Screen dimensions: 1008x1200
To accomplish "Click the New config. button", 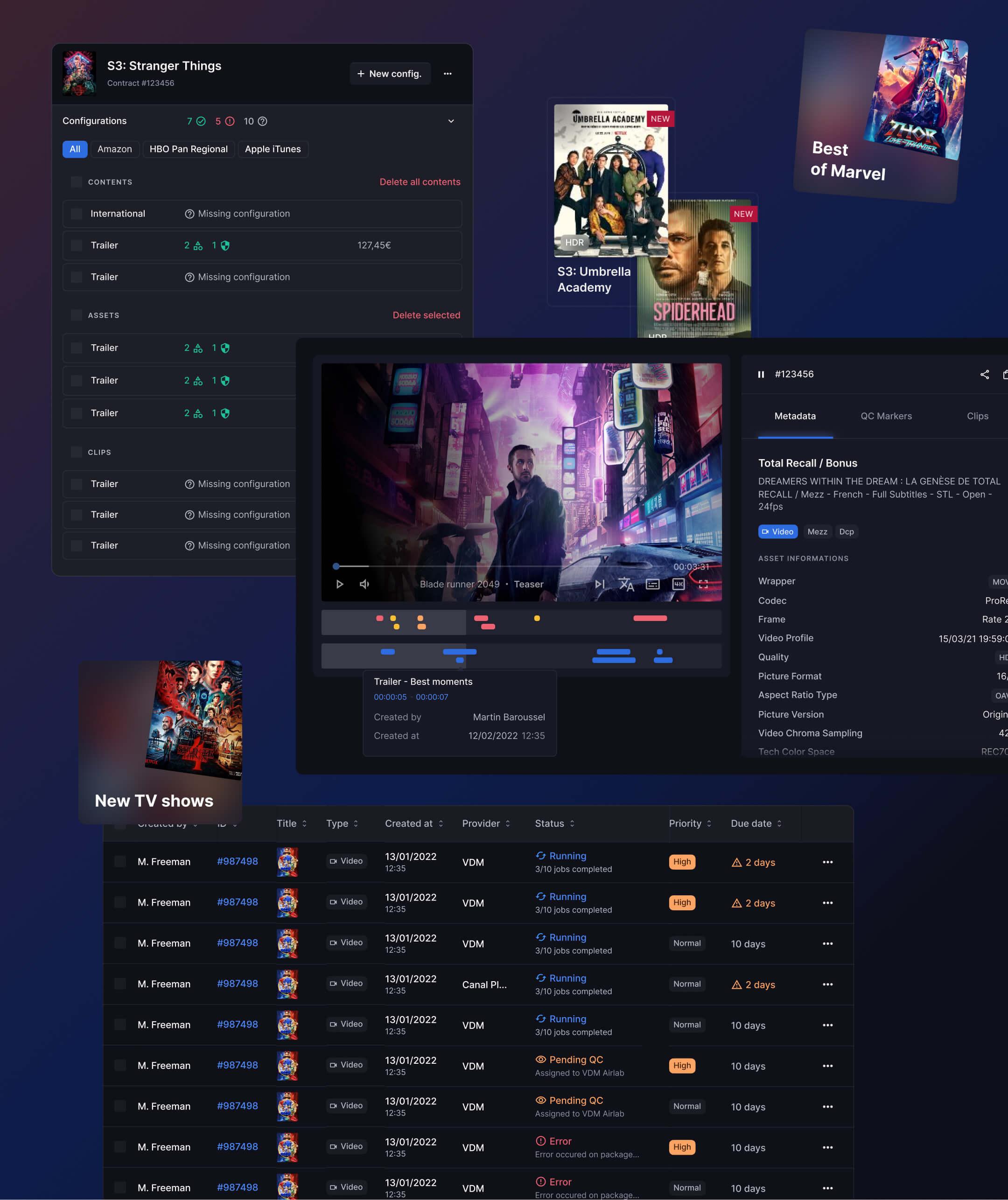I will (x=390, y=74).
